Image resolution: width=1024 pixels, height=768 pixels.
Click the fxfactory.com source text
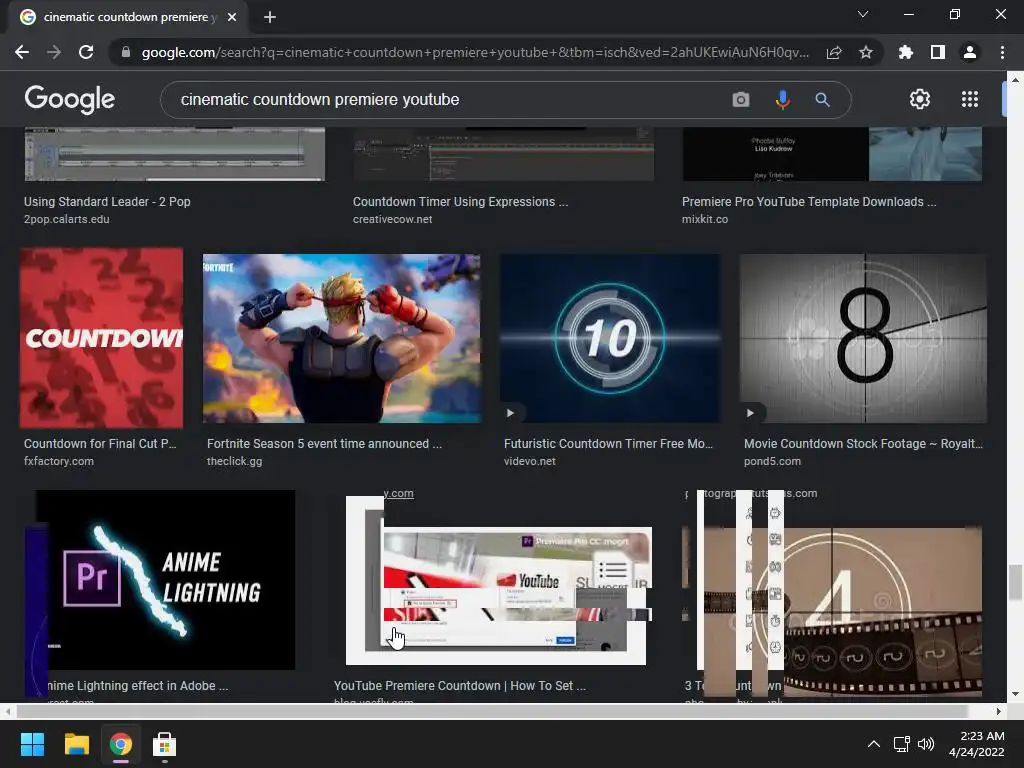tap(59, 461)
